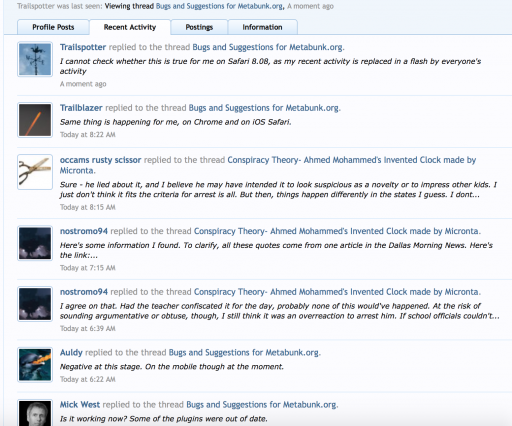Open Conspiracy Theory thread in 7:15 AM entry
This screenshot has height=426, width=512.
pos(336,231)
